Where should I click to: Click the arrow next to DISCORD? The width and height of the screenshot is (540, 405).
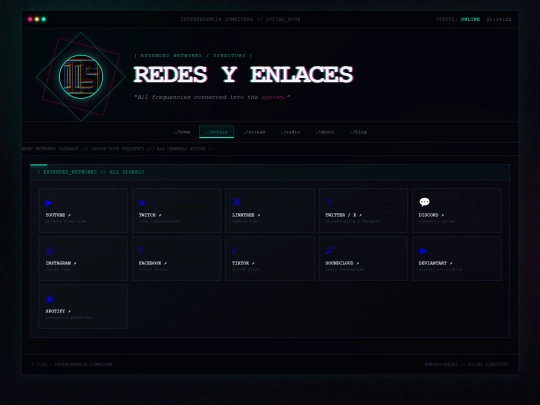[x=442, y=215]
